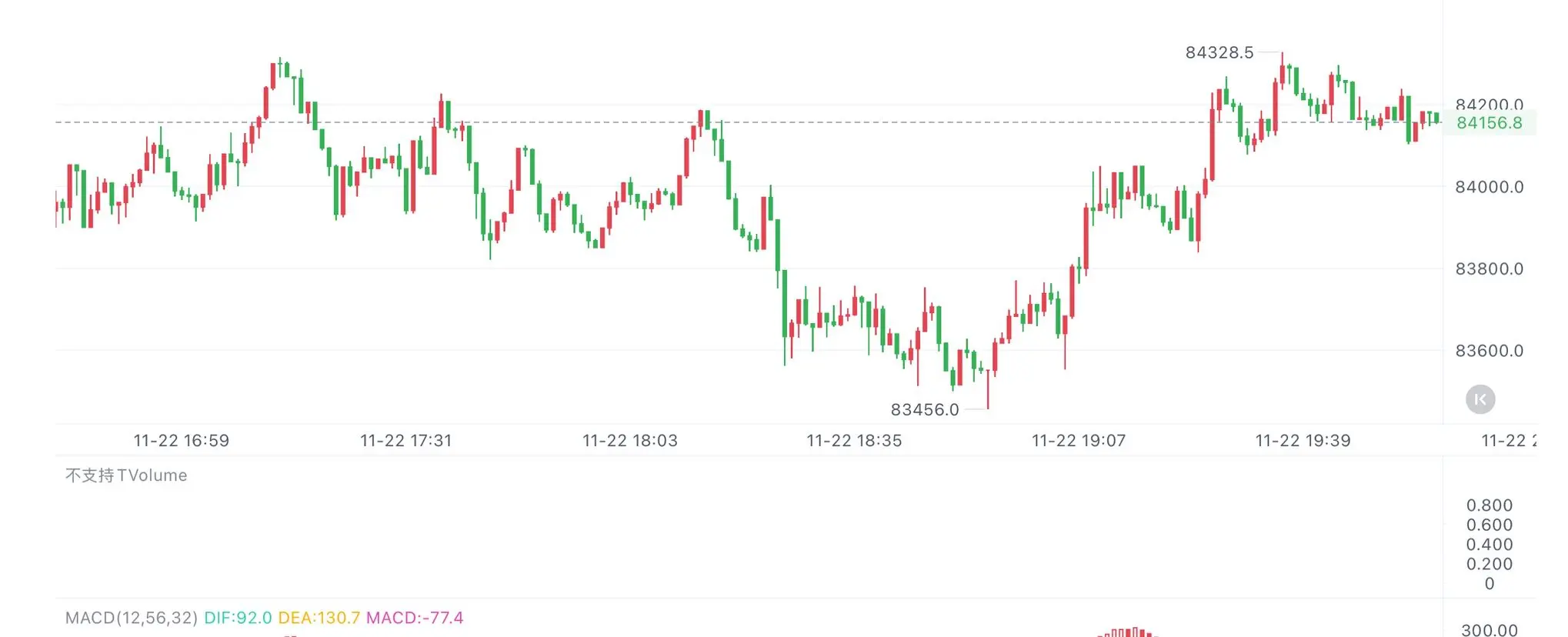Click the MACD:-77.4 value

415,618
